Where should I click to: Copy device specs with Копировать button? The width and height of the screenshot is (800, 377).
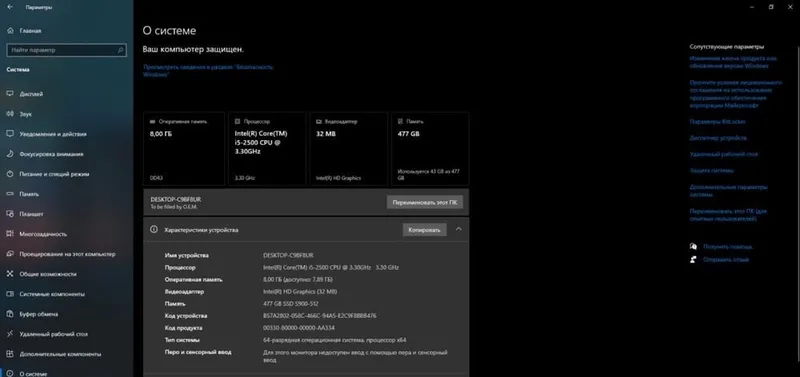[x=424, y=230]
